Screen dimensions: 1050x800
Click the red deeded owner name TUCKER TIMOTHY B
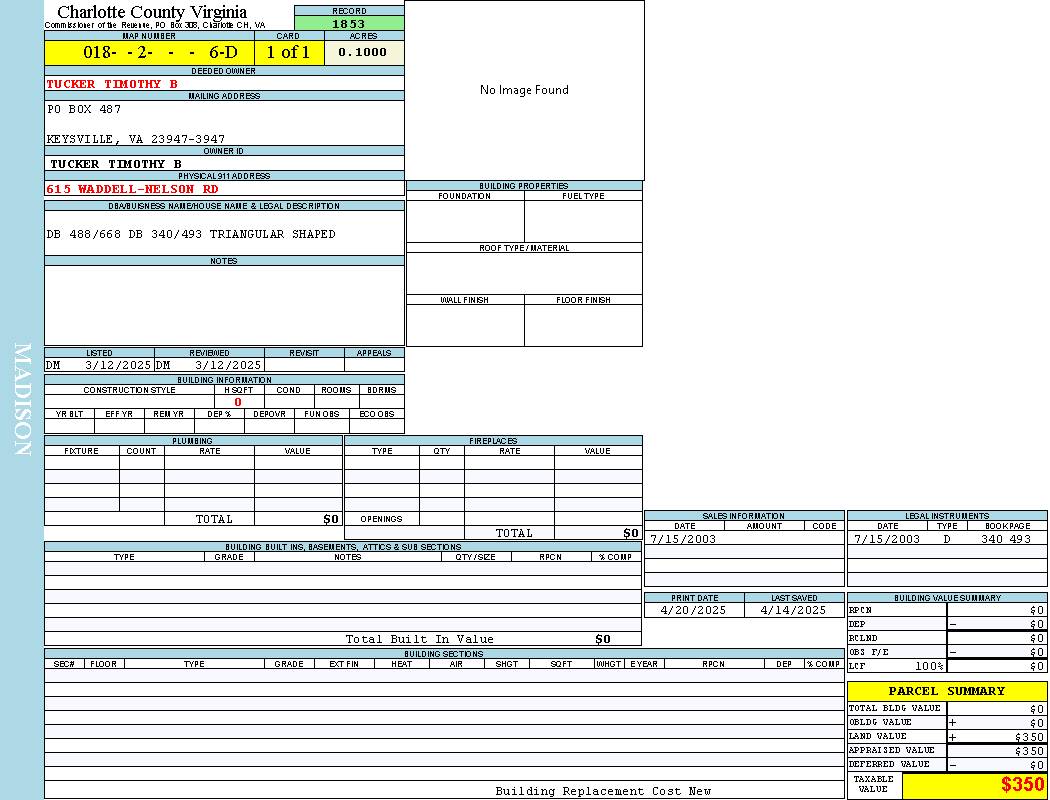112,84
